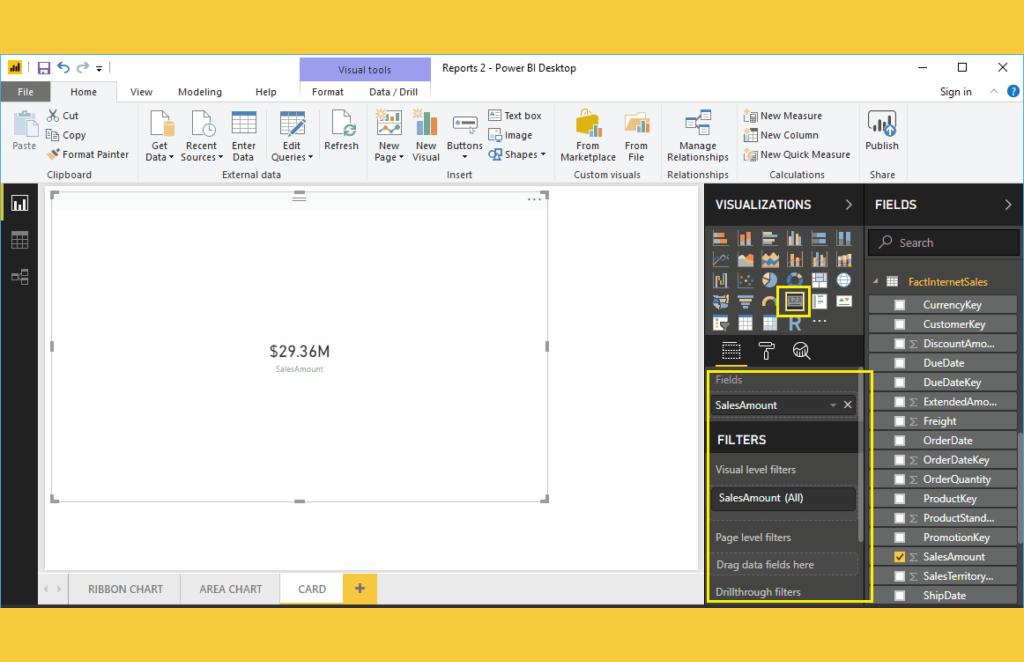Pick the Ribbon chart visualization
Image resolution: width=1024 pixels, height=662 pixels.
tap(844, 260)
